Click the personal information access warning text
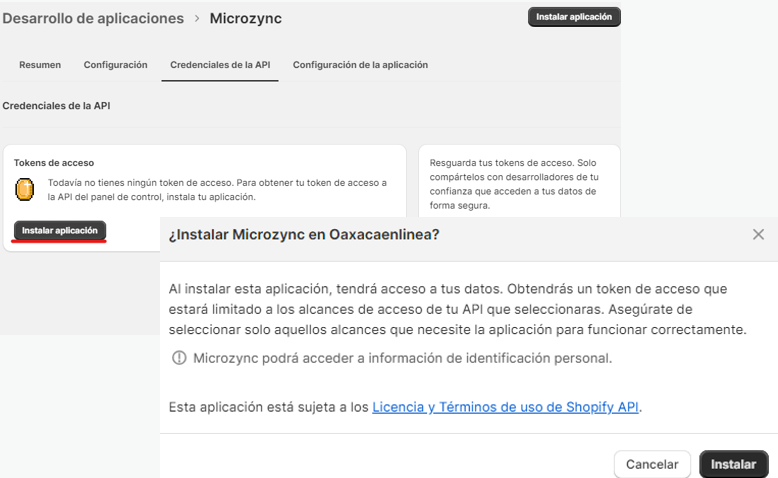778x478 pixels. tap(402, 358)
